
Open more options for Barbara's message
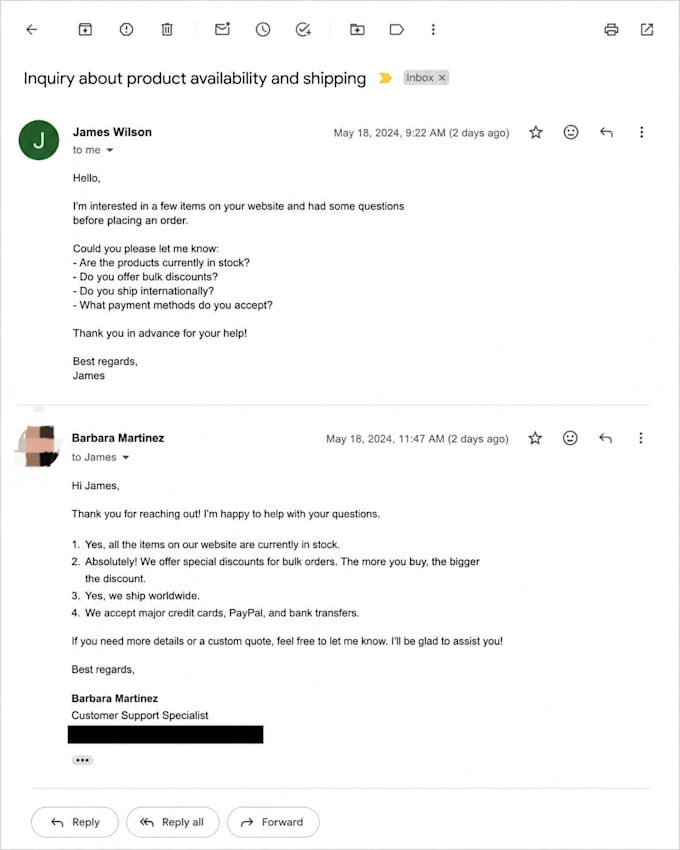click(x=640, y=438)
